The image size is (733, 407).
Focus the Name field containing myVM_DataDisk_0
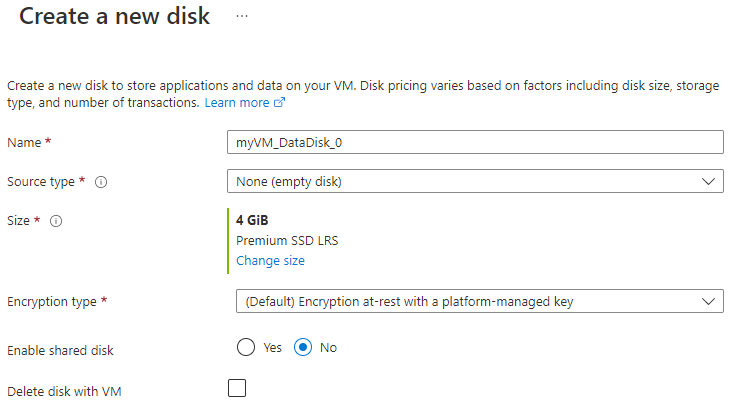(475, 142)
